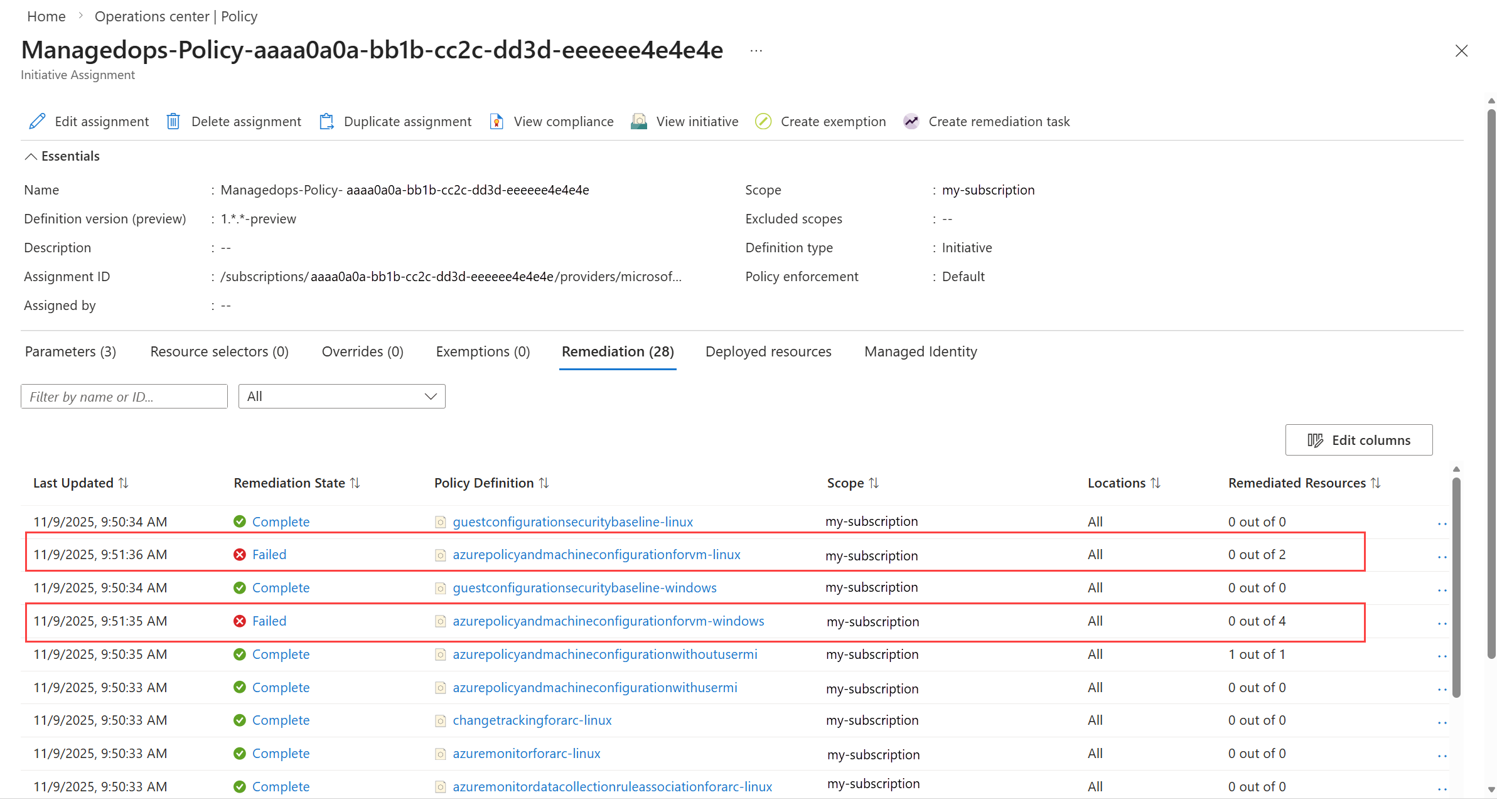The image size is (1497, 812).
Task: Sort by Locations column arrows
Action: point(1156,483)
